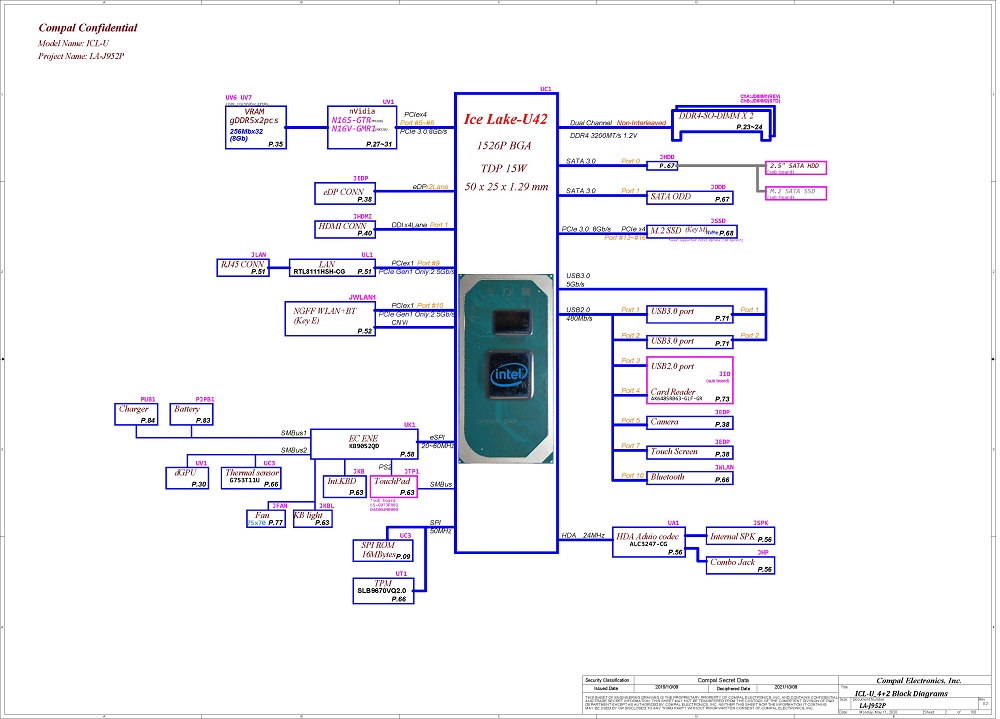Select the "Compal Confidential" heading
This screenshot has height=719, width=1000.
(87, 28)
